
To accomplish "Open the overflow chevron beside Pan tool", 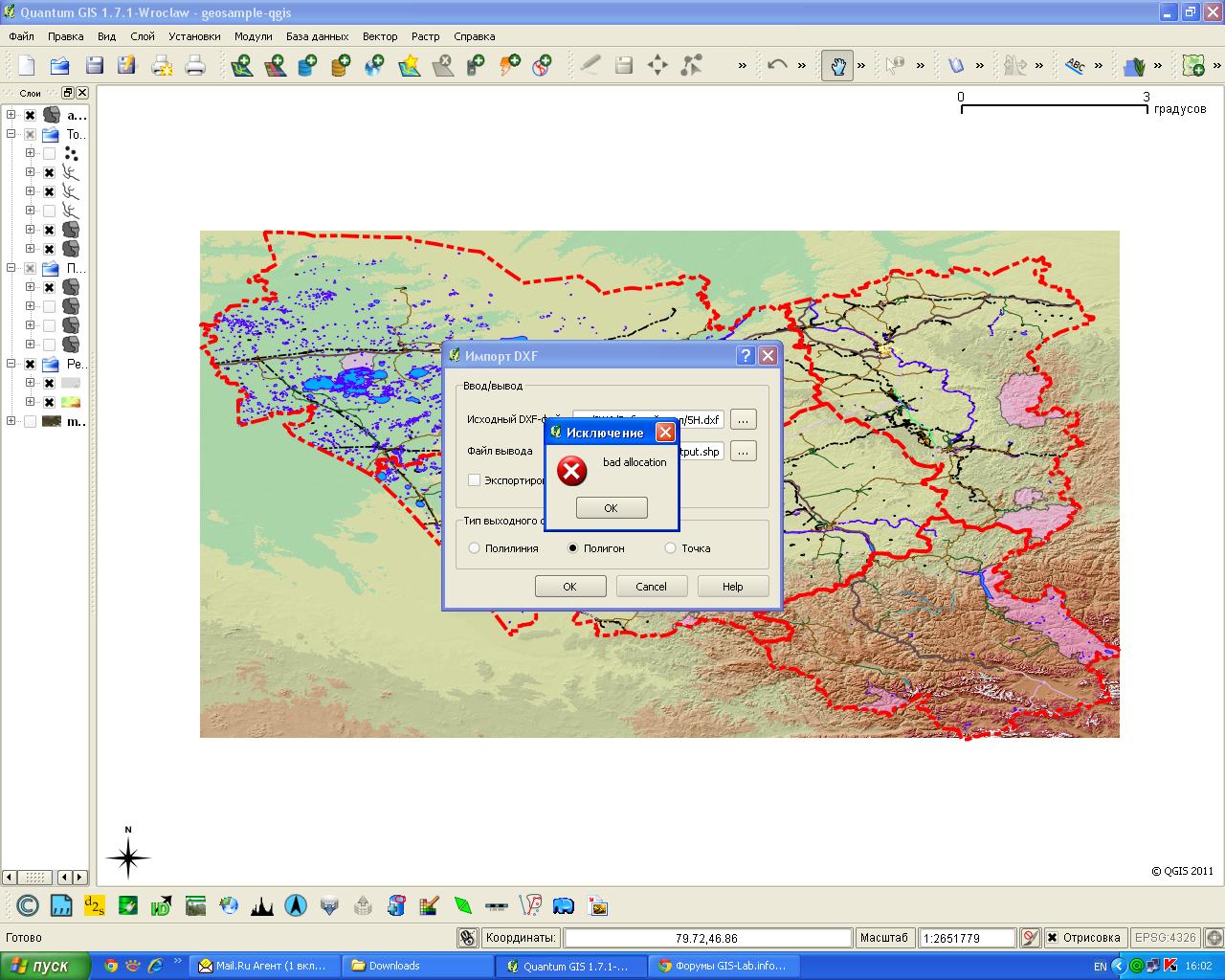I will tap(861, 65).
